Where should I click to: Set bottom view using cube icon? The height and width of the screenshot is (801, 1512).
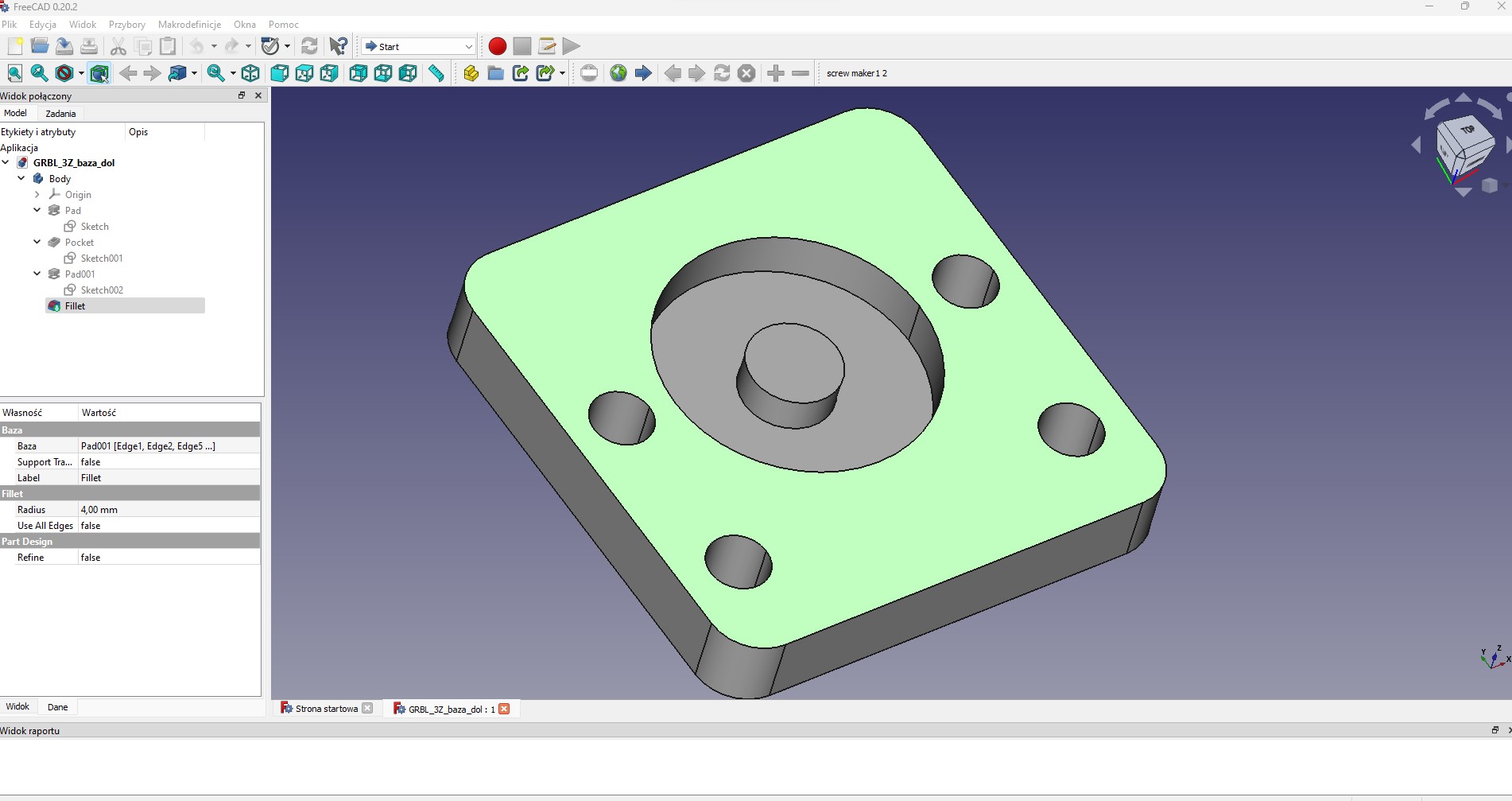[x=383, y=73]
